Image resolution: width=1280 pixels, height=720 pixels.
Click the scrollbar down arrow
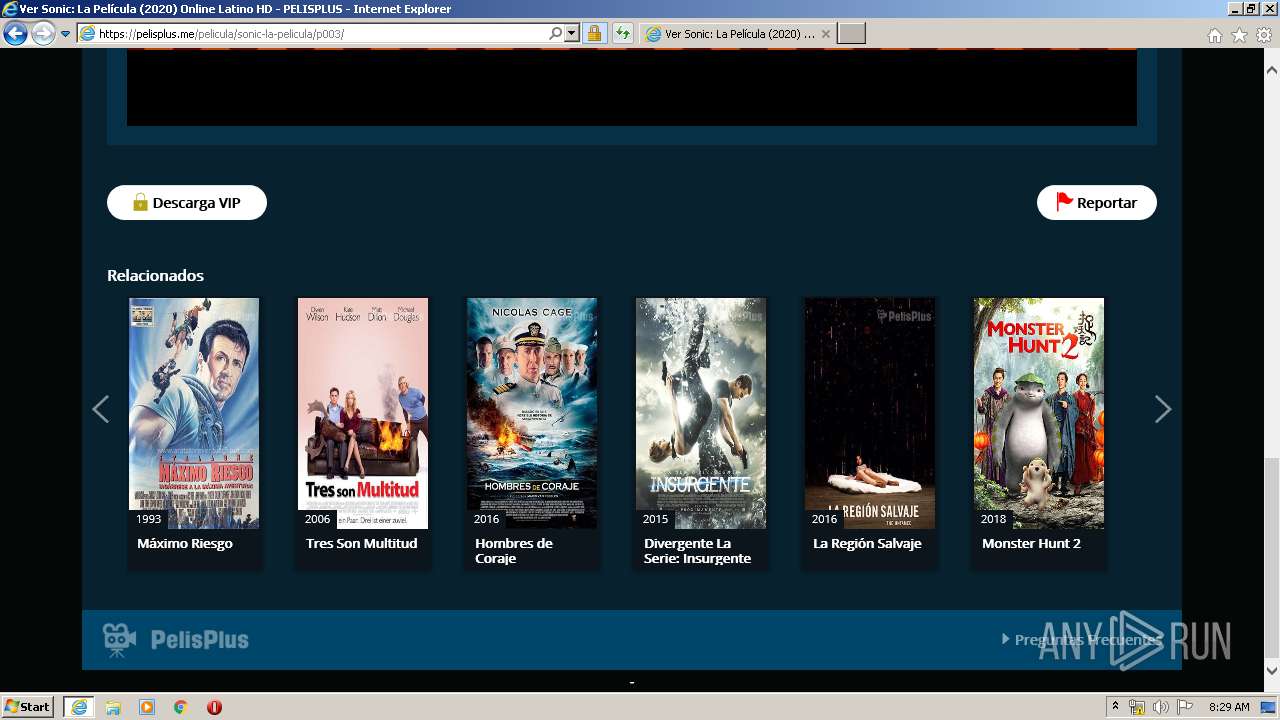(1272, 671)
